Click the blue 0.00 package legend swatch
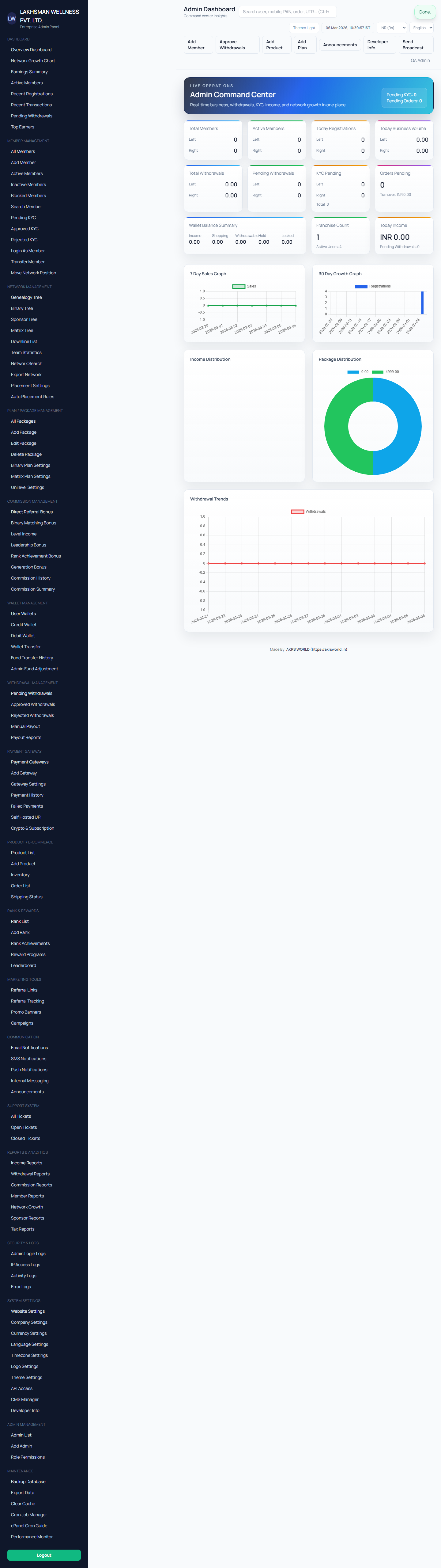The image size is (441, 1568). click(x=353, y=372)
